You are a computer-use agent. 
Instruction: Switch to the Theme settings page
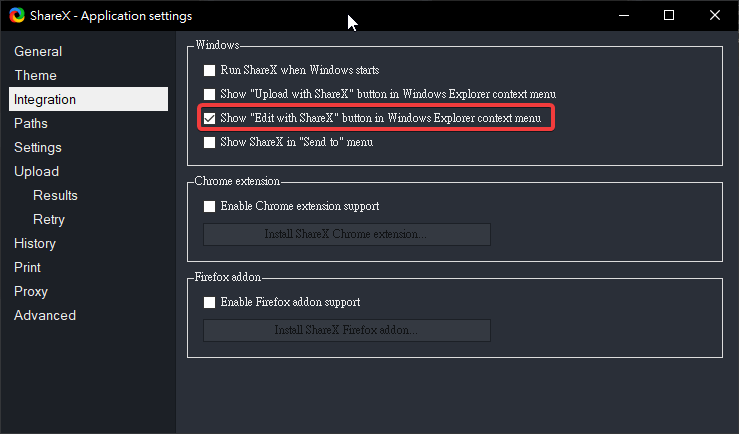click(35, 75)
